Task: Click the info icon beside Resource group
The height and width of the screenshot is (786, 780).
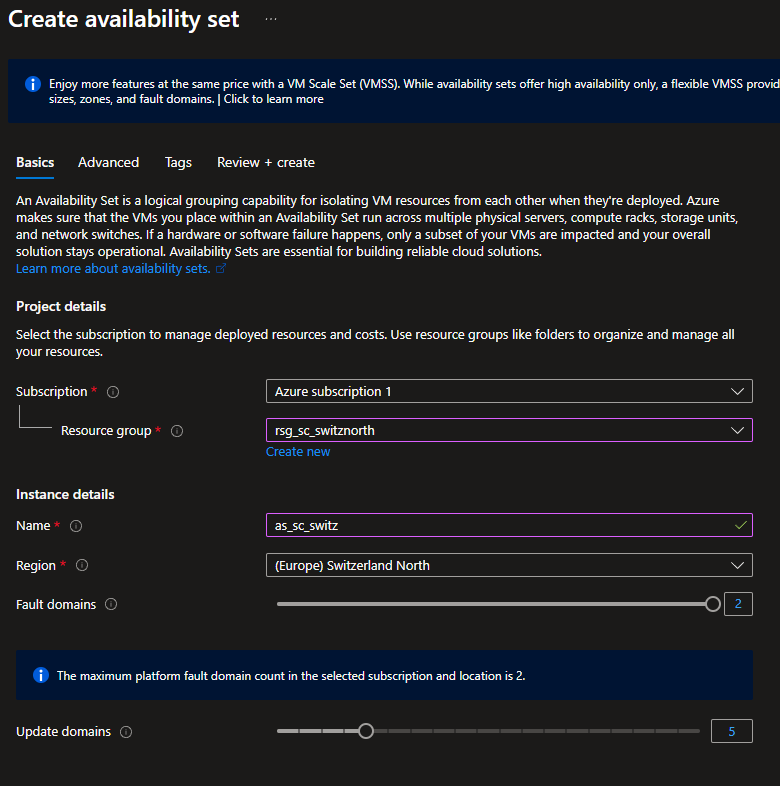Action: pyautogui.click(x=177, y=431)
